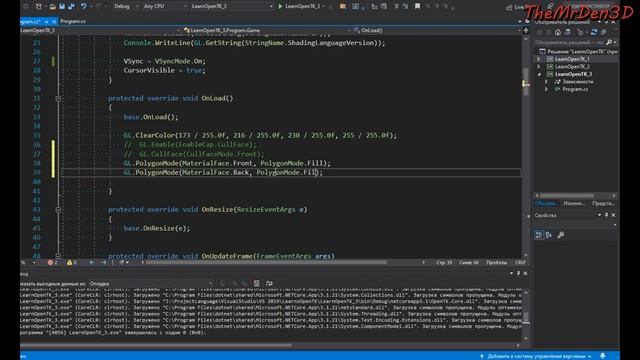Screen dimensions: 640x360
Task: Start debugging with the green play button
Action: pos(280,7)
